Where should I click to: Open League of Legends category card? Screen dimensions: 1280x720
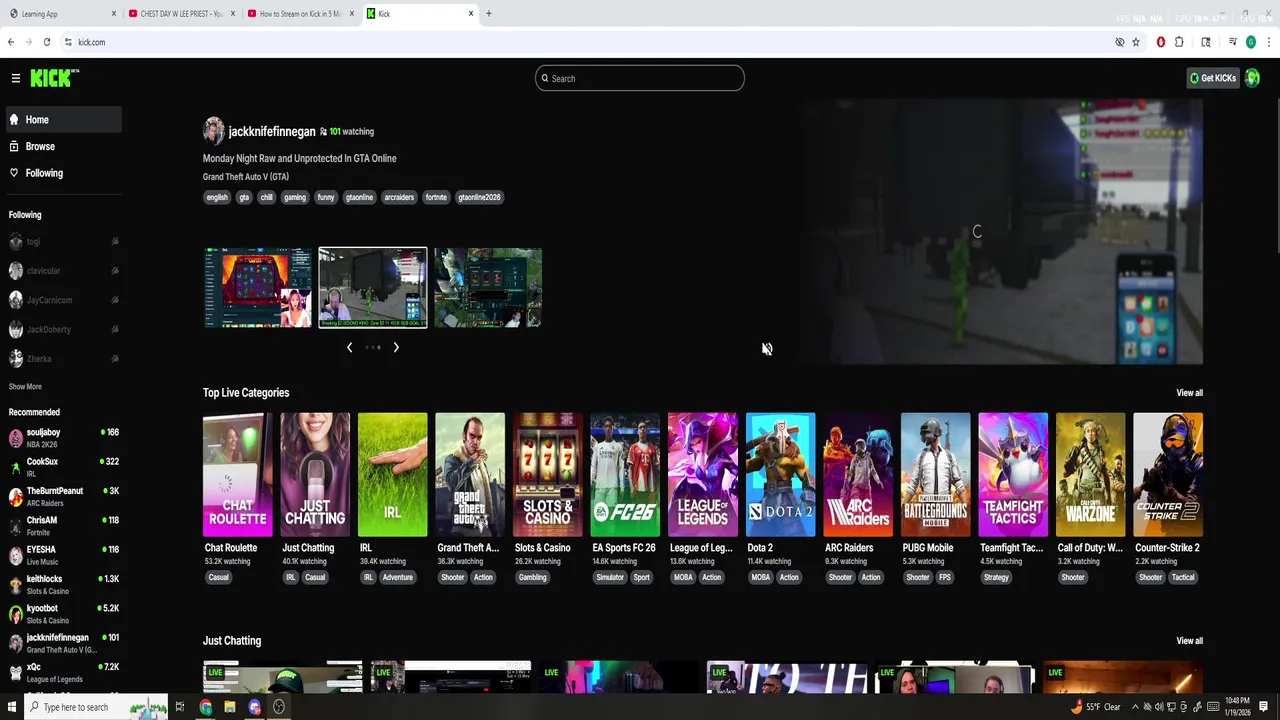703,475
